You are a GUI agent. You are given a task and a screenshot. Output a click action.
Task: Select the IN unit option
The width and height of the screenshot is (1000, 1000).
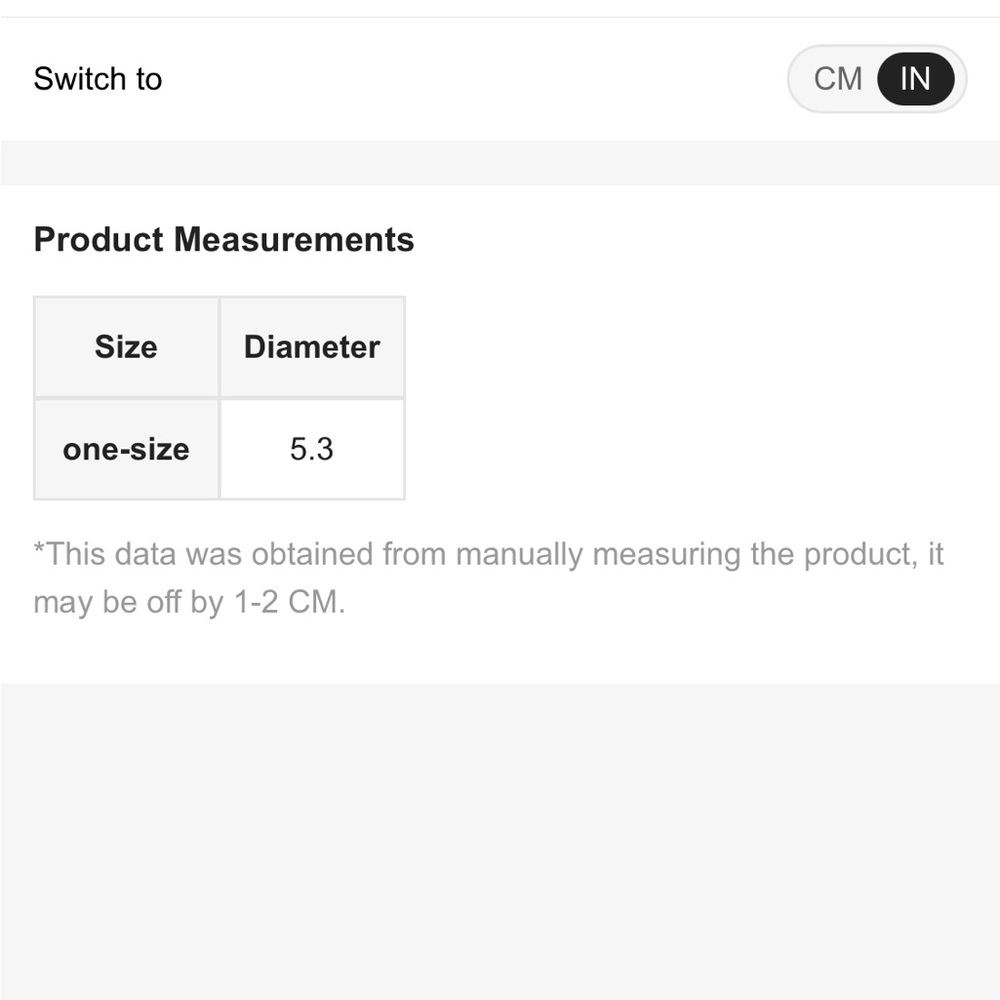click(915, 78)
